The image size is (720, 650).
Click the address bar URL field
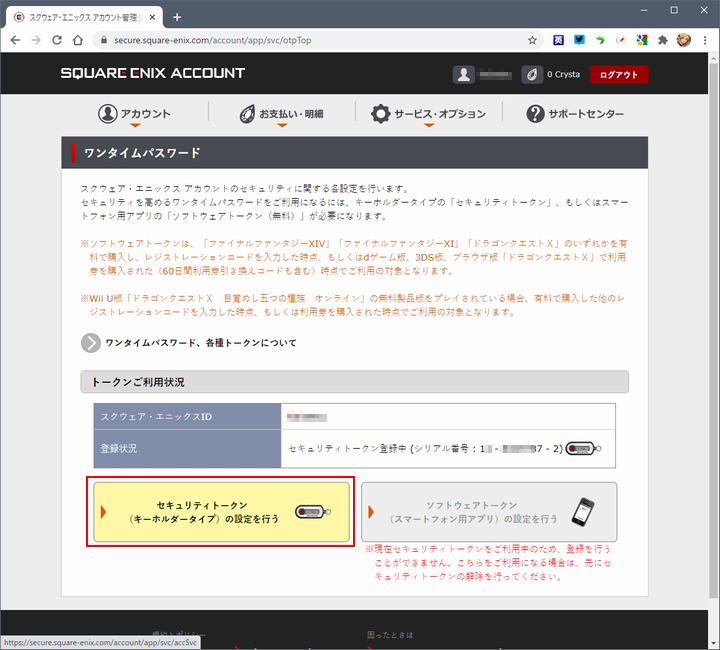(x=317, y=40)
